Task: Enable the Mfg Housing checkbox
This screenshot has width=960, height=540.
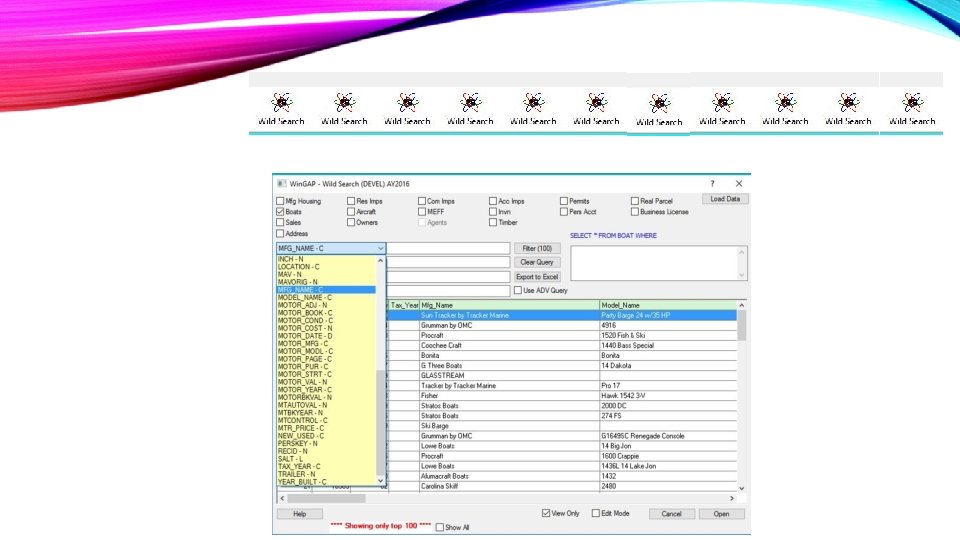Action: click(280, 201)
